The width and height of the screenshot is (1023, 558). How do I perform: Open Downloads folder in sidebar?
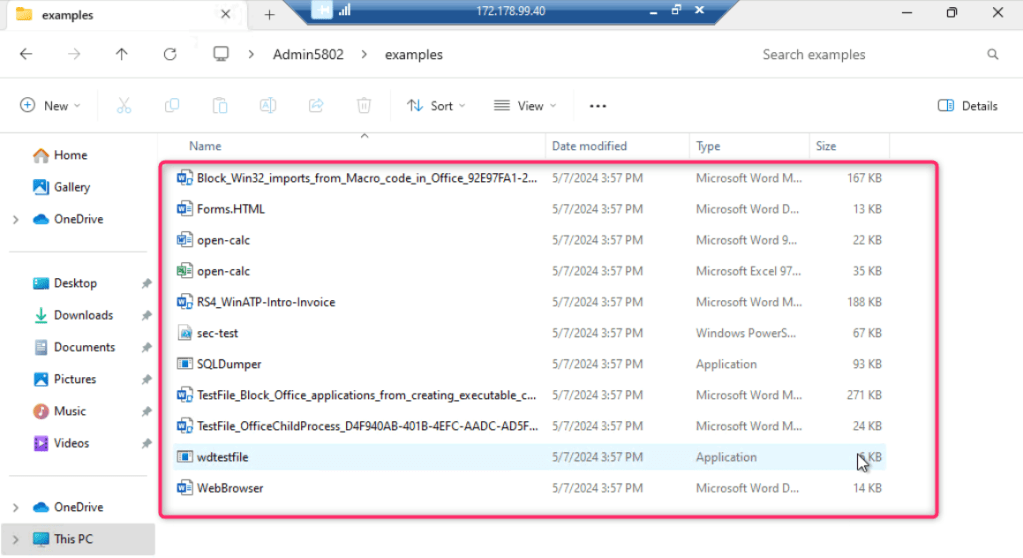tap(83, 315)
